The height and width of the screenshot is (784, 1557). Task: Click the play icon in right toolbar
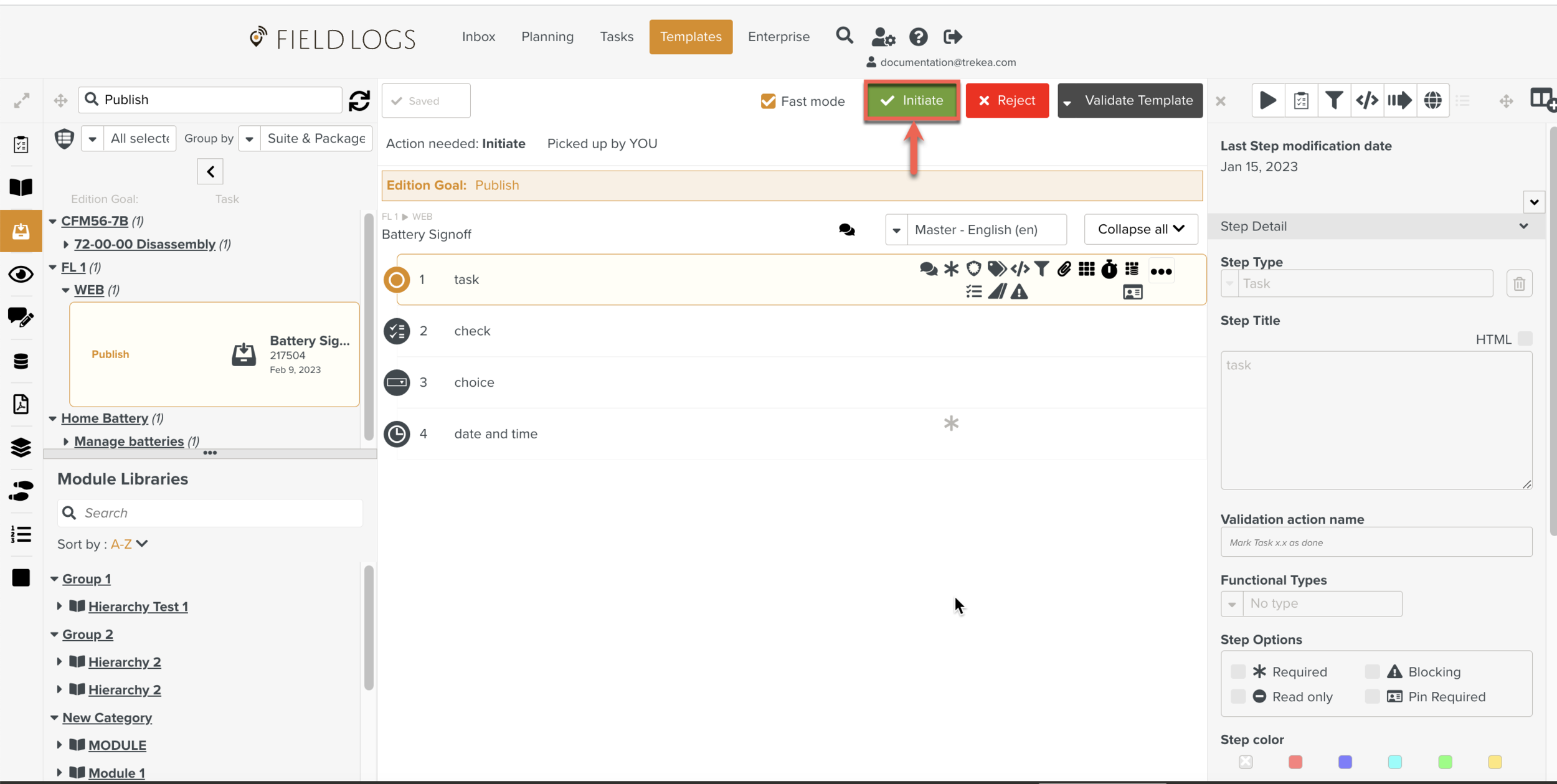click(1268, 100)
